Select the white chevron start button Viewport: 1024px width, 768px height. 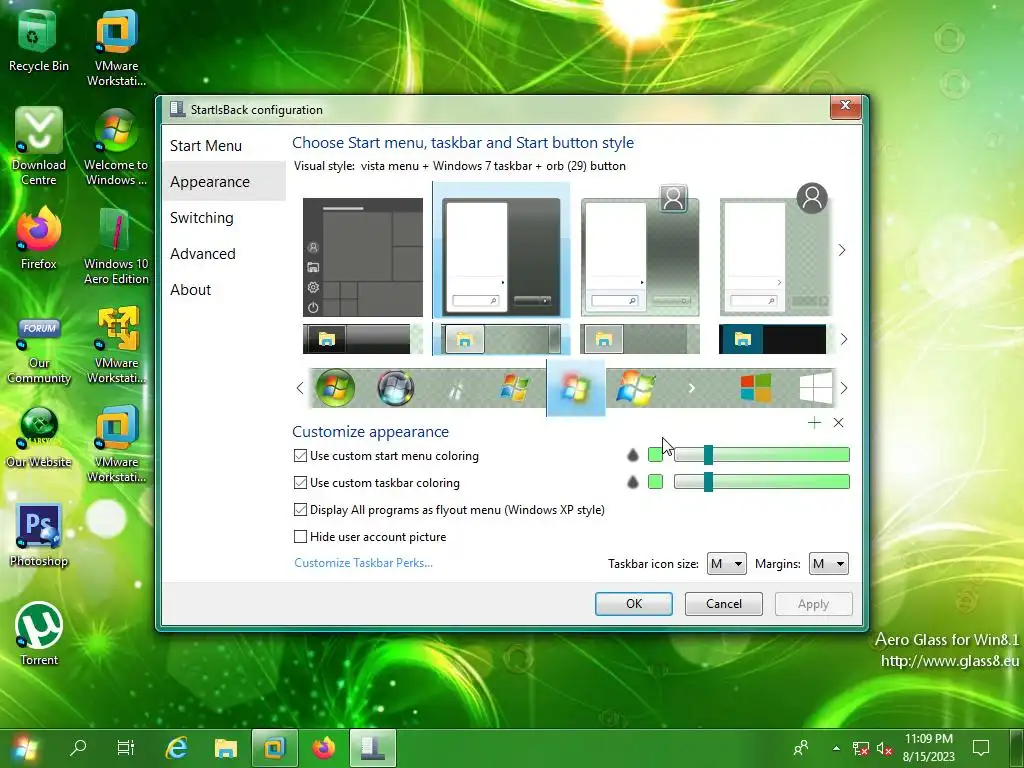[x=692, y=388]
